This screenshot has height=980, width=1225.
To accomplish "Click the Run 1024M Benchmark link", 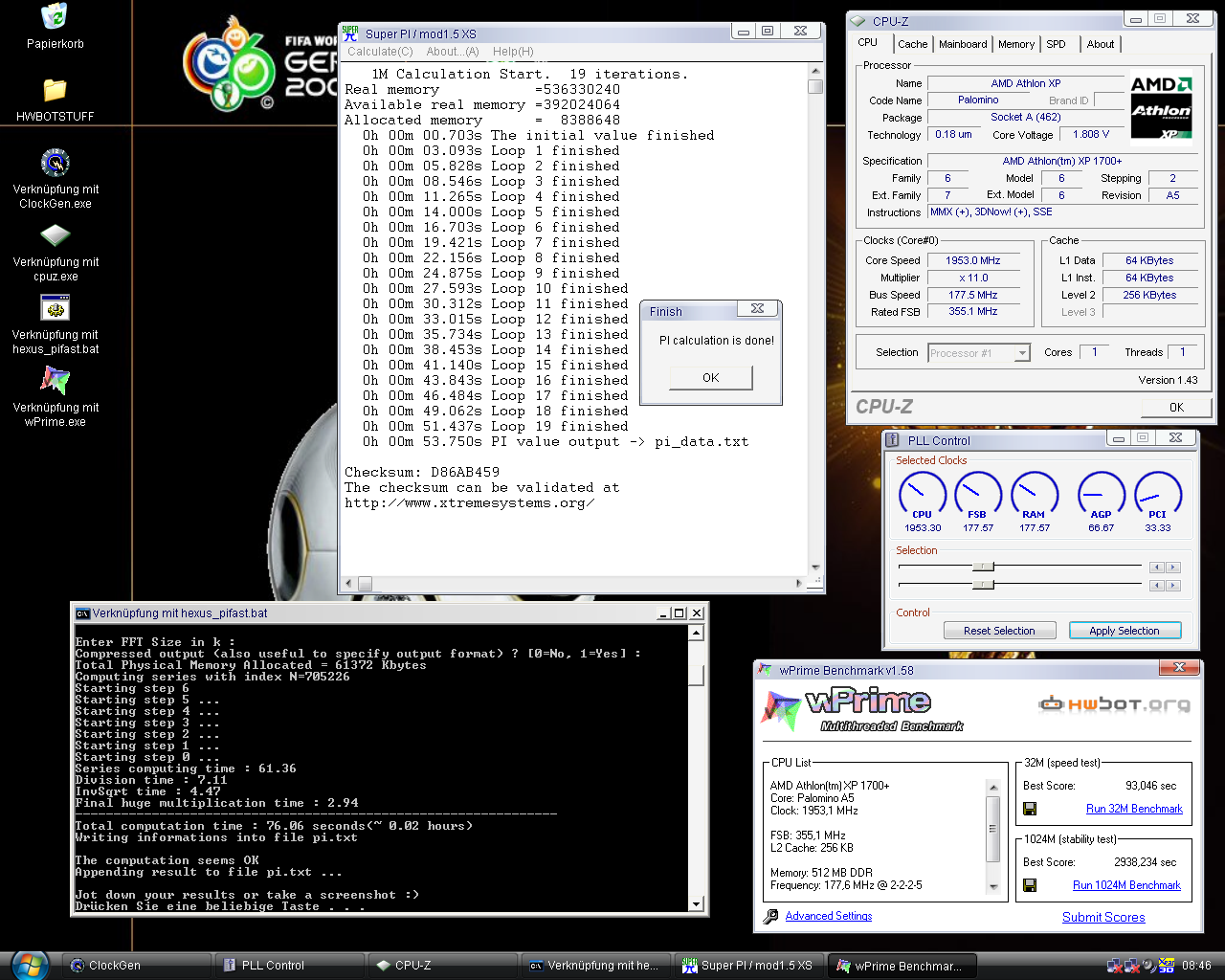I will (1126, 885).
